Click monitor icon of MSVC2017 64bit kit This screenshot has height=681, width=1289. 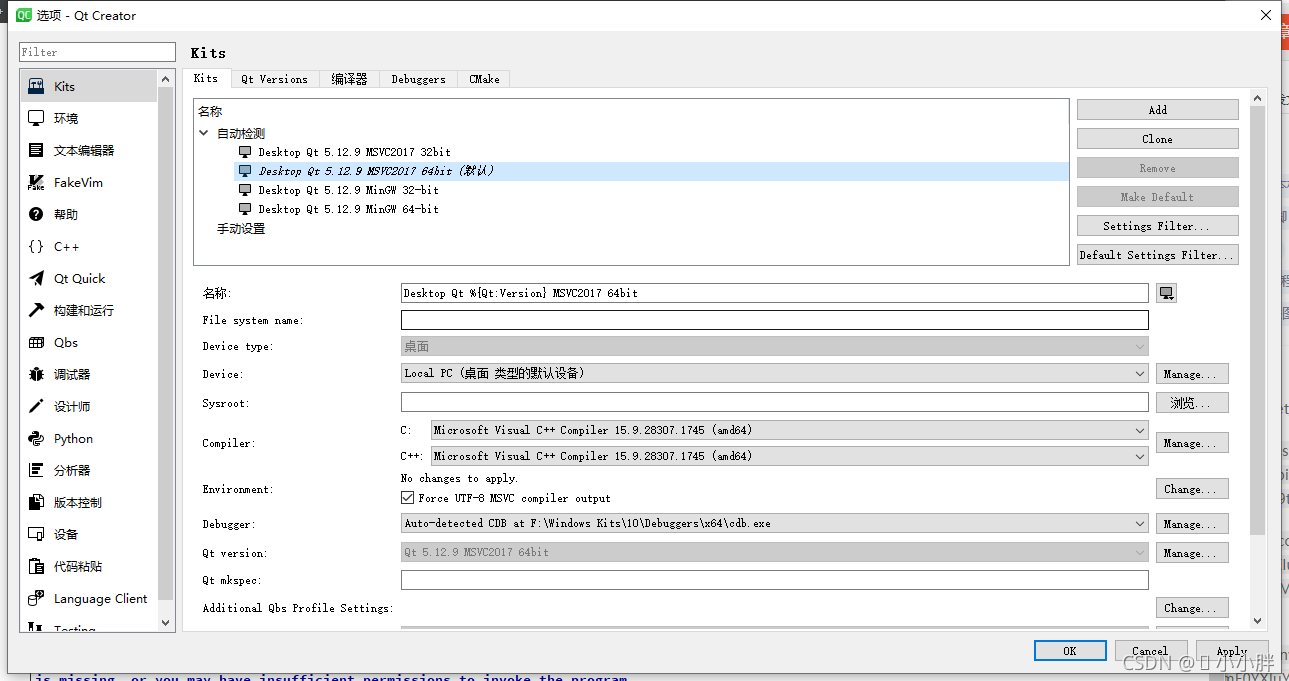245,171
